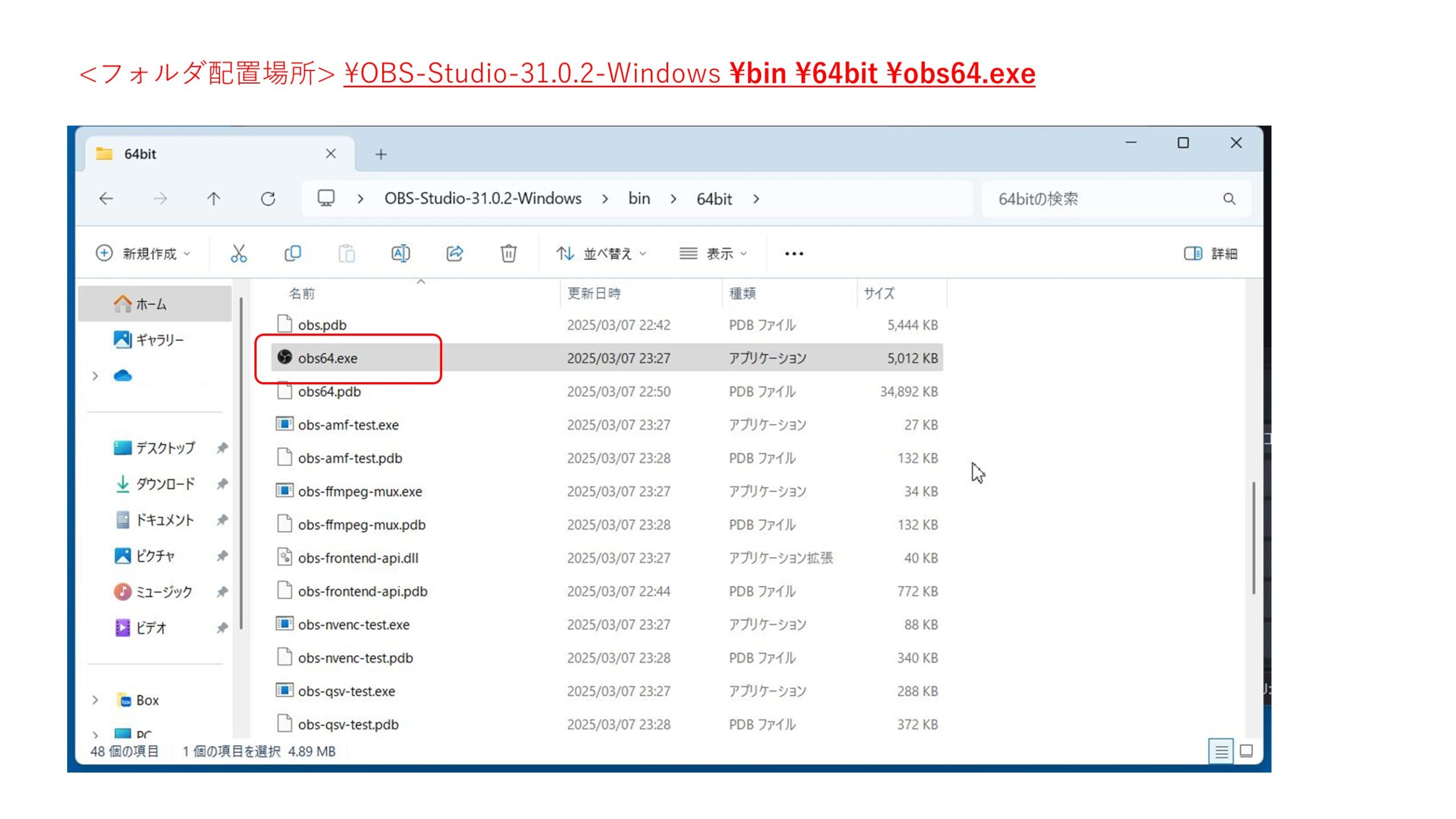This screenshot has height=819, width=1456.
Task: Click the OBS-Studio-31.0.2-Windows breadcrumb
Action: pyautogui.click(x=483, y=198)
